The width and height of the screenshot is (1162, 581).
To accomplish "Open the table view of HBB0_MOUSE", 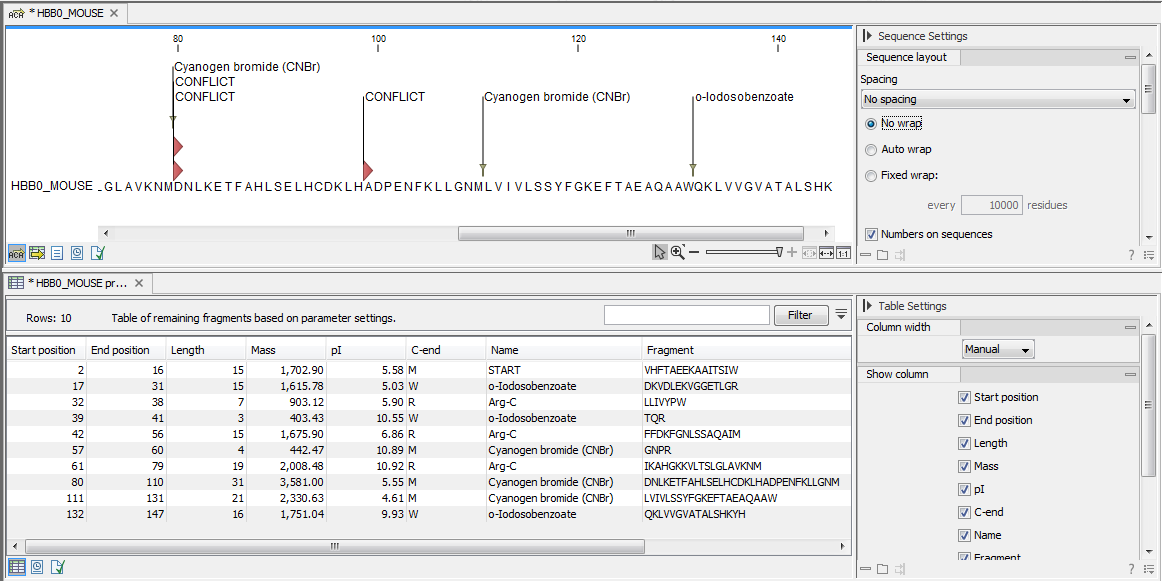I will click(x=37, y=252).
